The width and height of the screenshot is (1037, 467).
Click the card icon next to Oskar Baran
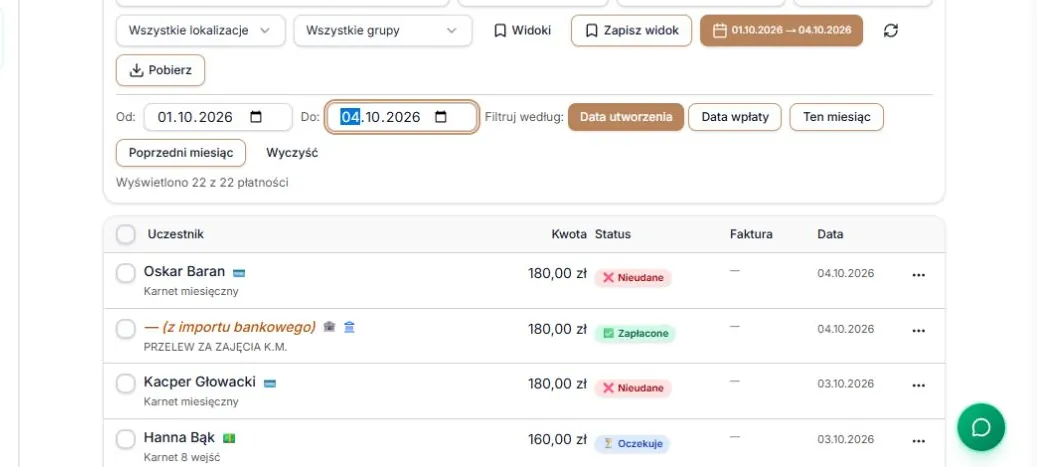click(239, 273)
